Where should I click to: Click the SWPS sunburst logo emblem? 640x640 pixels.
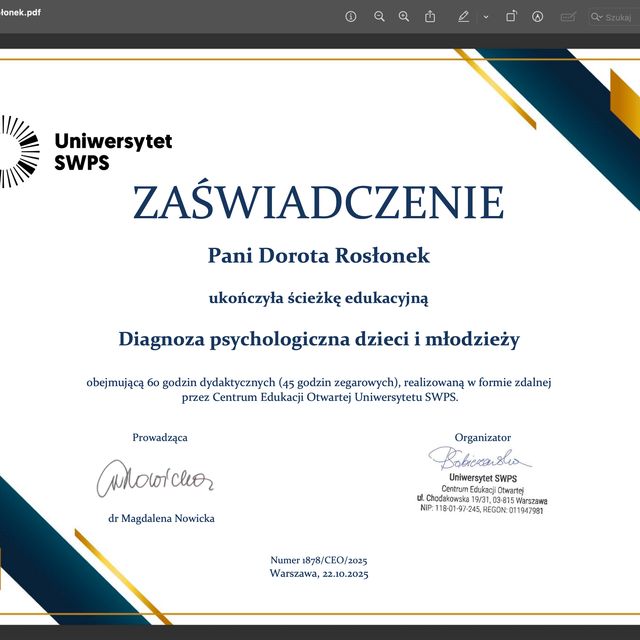(x=20, y=151)
